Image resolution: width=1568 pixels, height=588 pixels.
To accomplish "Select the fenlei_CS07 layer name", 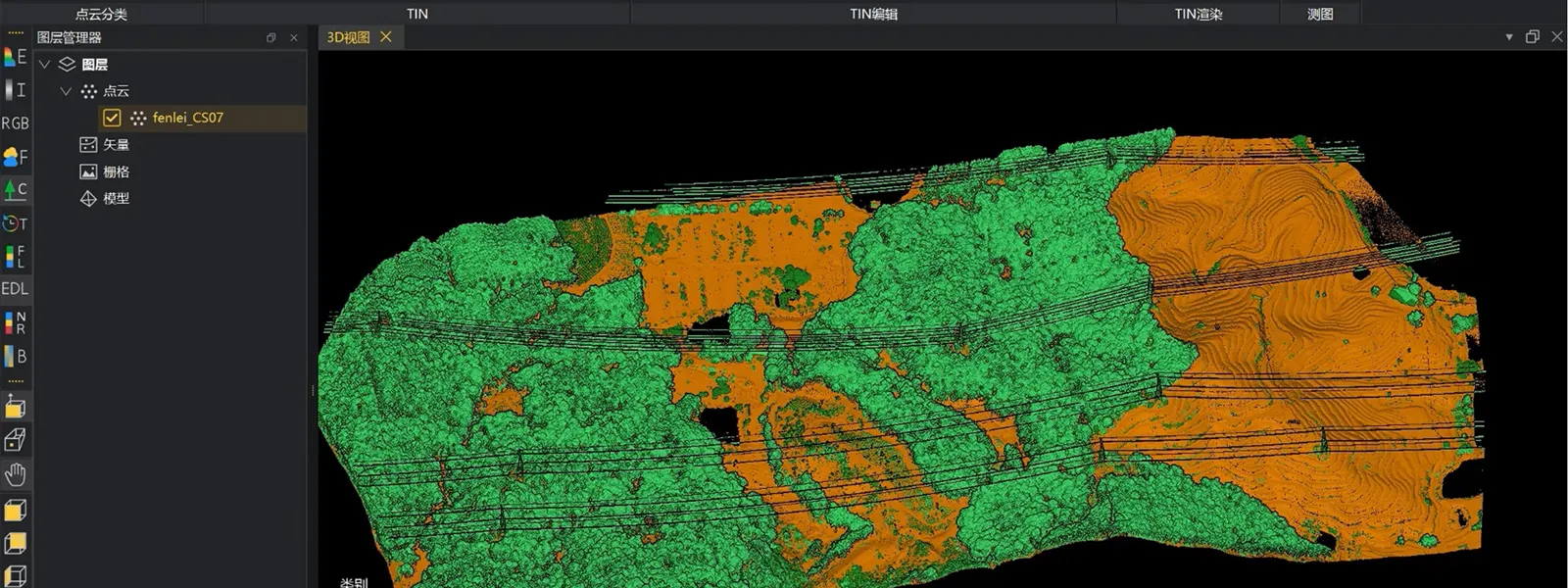I will tap(188, 118).
